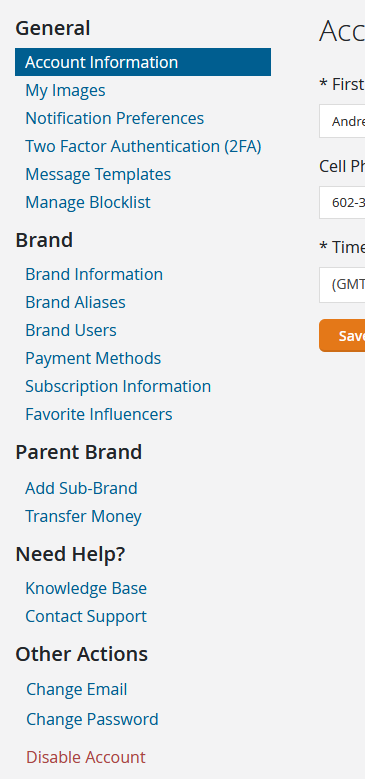
Task: Open Brand Information
Action: pyautogui.click(x=94, y=274)
